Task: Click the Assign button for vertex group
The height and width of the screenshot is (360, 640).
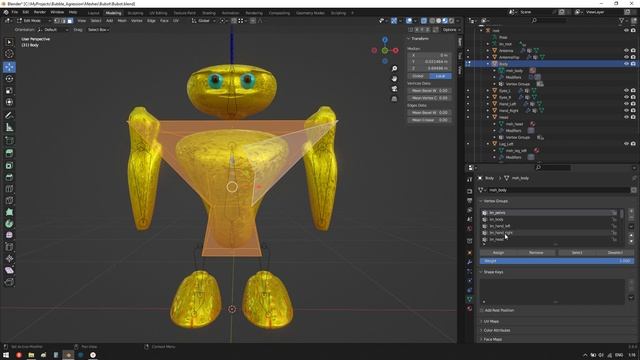Action: [498, 253]
